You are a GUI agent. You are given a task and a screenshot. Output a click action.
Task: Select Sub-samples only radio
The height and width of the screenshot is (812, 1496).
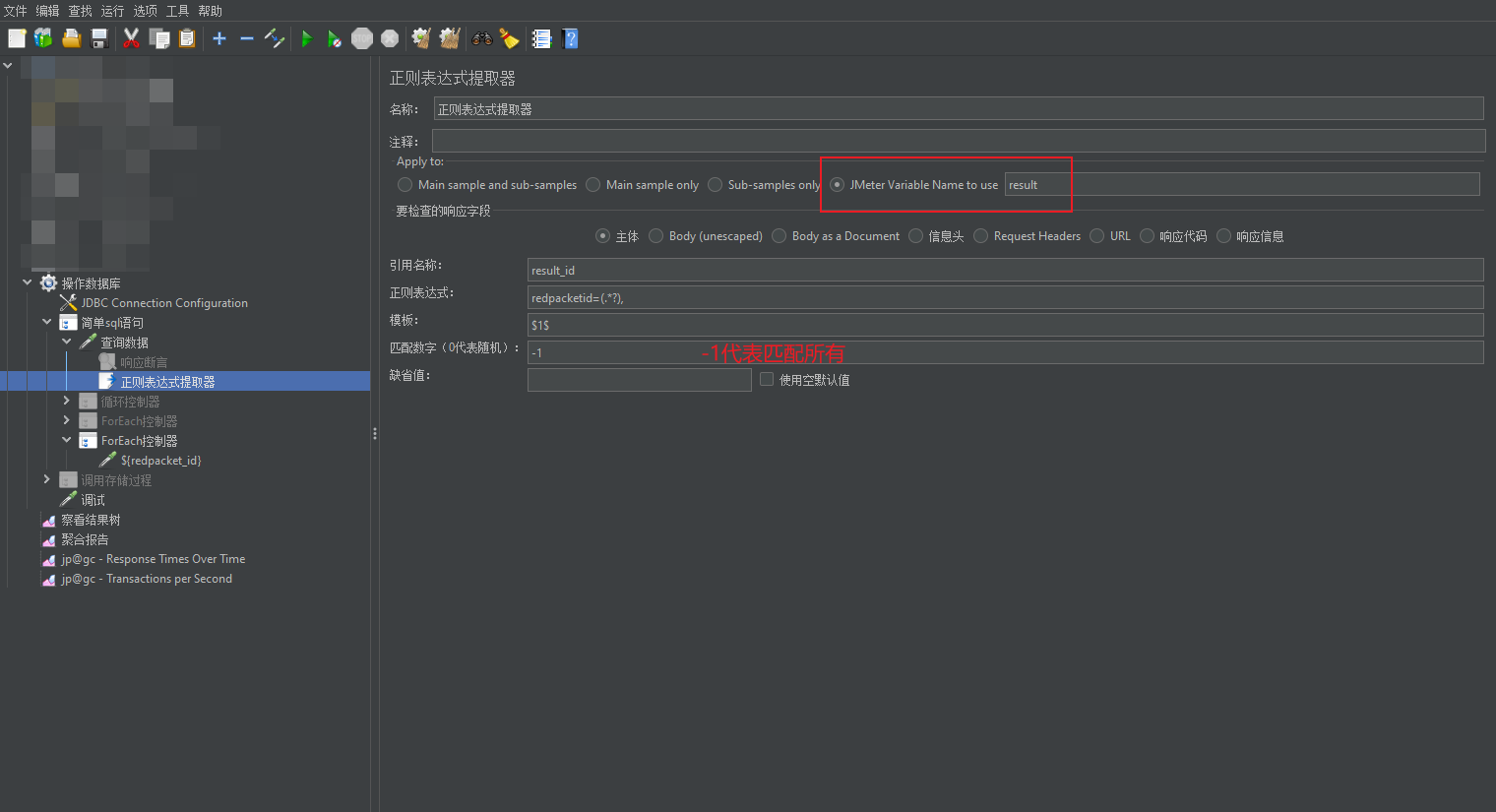715,185
